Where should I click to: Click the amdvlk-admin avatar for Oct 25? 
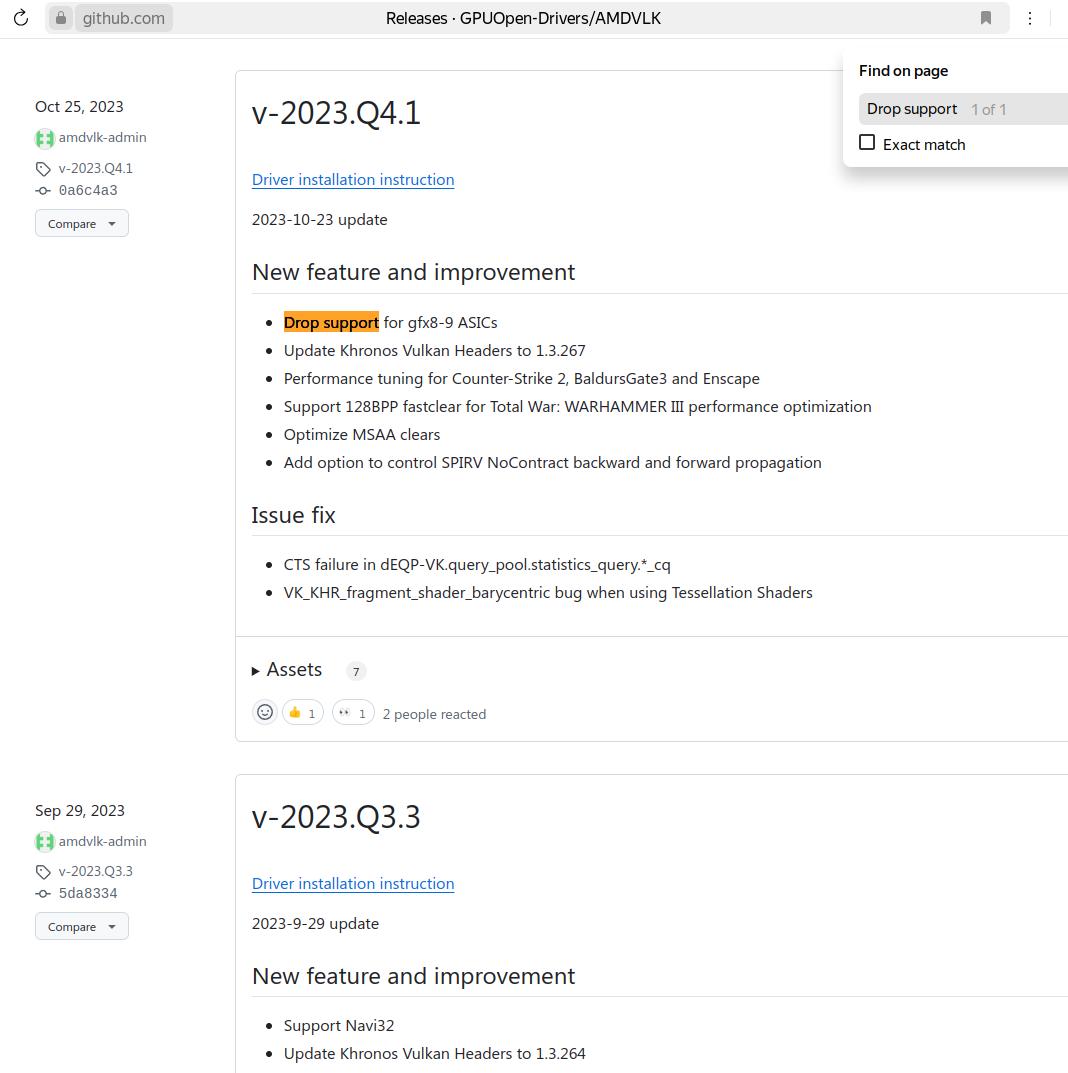44,139
